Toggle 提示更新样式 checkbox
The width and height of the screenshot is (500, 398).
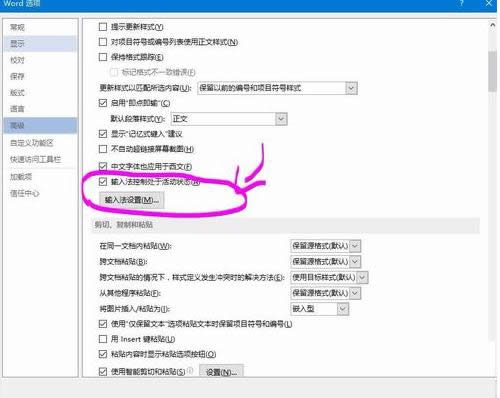(x=103, y=27)
